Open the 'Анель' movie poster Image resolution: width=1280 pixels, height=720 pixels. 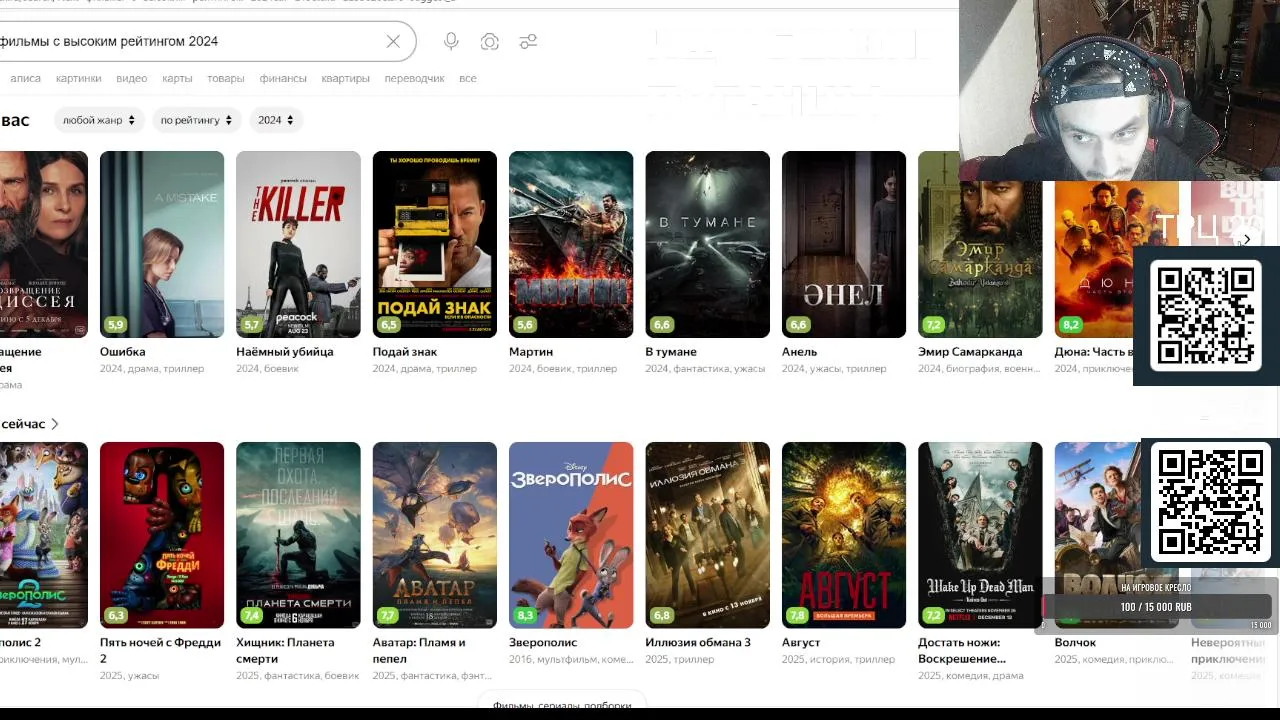tap(844, 244)
